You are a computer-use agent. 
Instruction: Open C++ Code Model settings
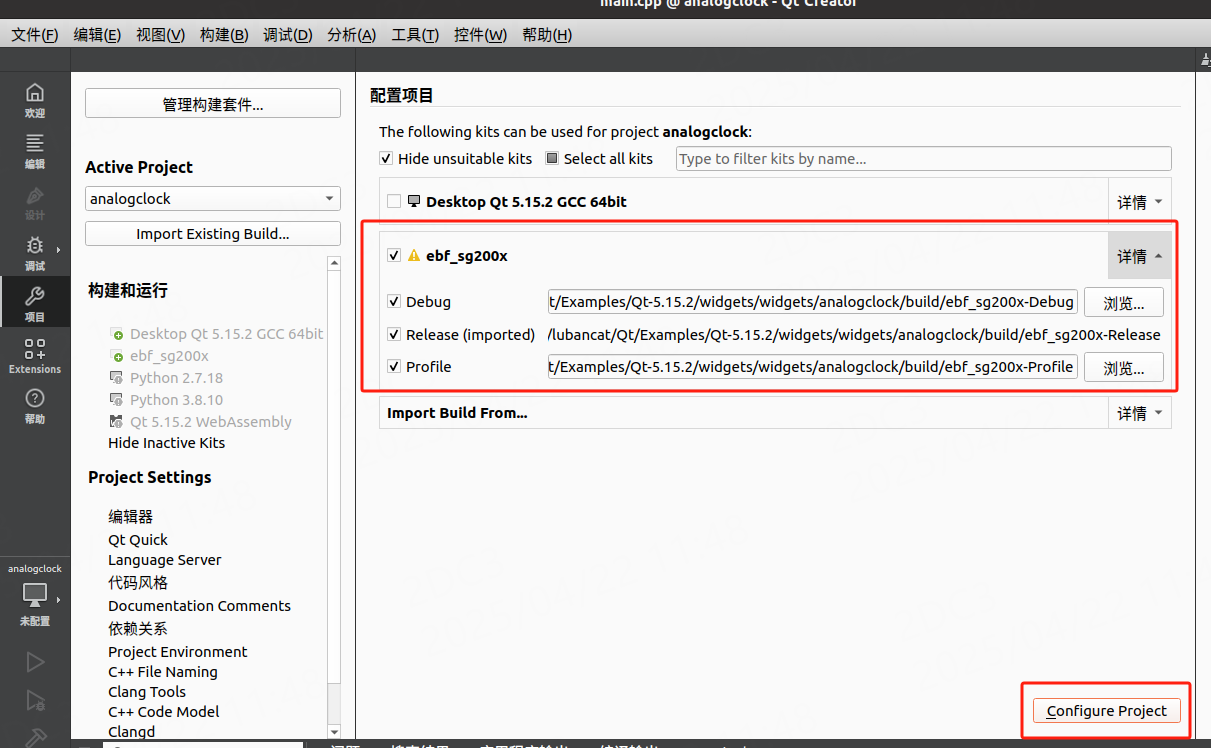pyautogui.click(x=164, y=712)
